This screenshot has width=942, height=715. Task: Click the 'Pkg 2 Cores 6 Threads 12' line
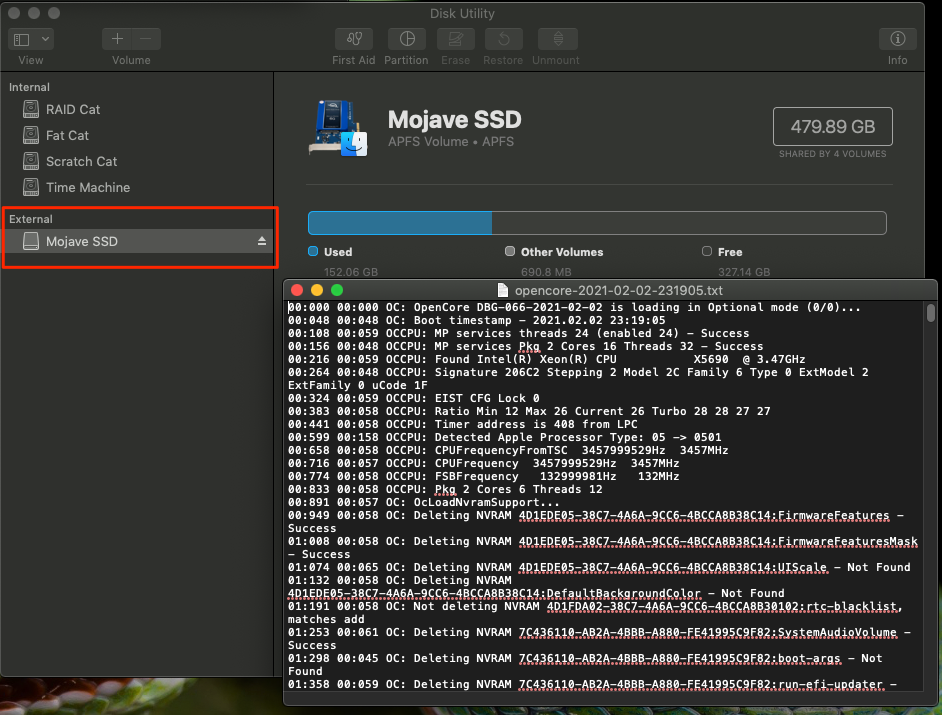coord(445,489)
